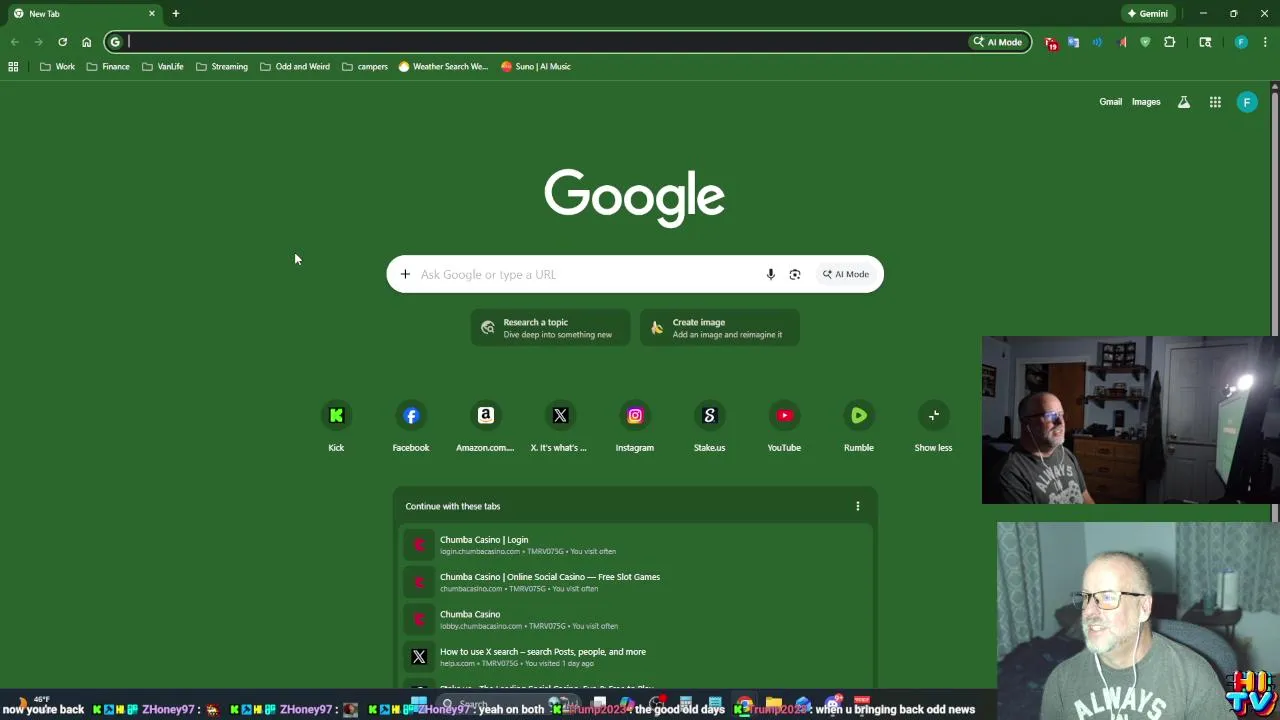This screenshot has height=720, width=1280.
Task: Expand the campers bookmarks folder
Action: (365, 67)
